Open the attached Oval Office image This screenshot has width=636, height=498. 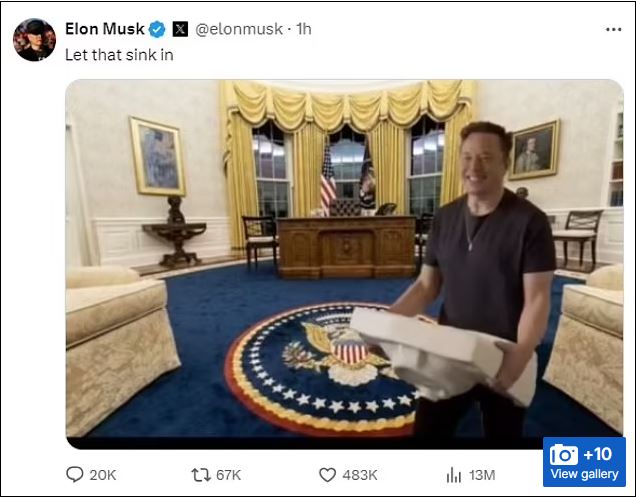344,264
